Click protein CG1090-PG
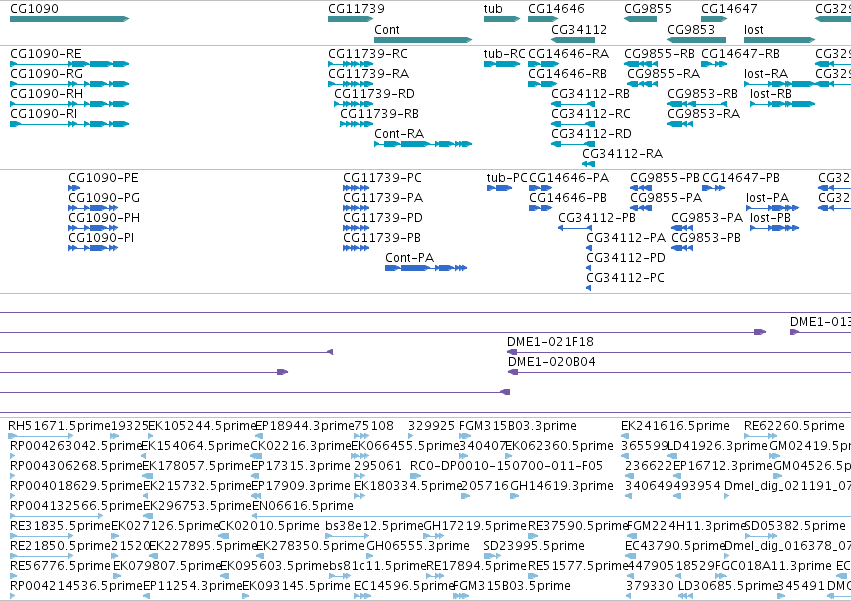851x601 pixels. 93,208
